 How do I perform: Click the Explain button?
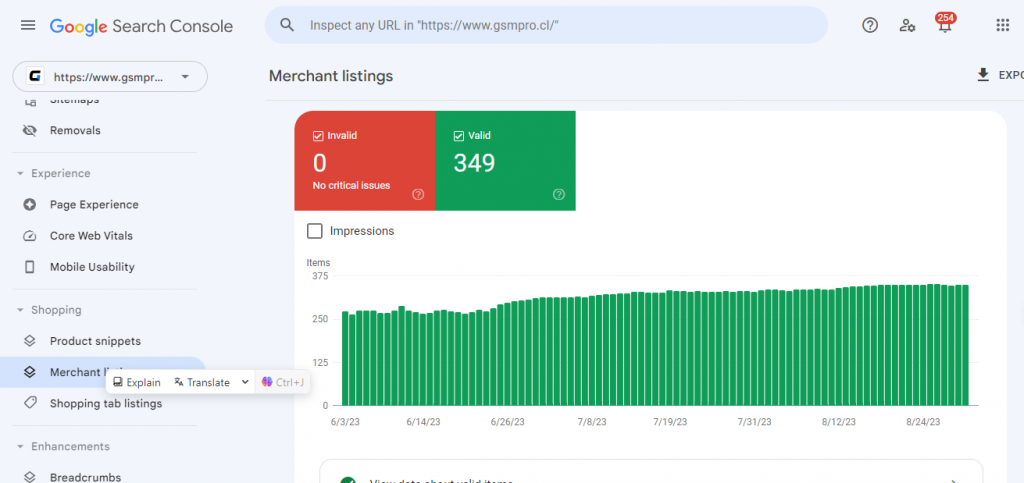[137, 382]
